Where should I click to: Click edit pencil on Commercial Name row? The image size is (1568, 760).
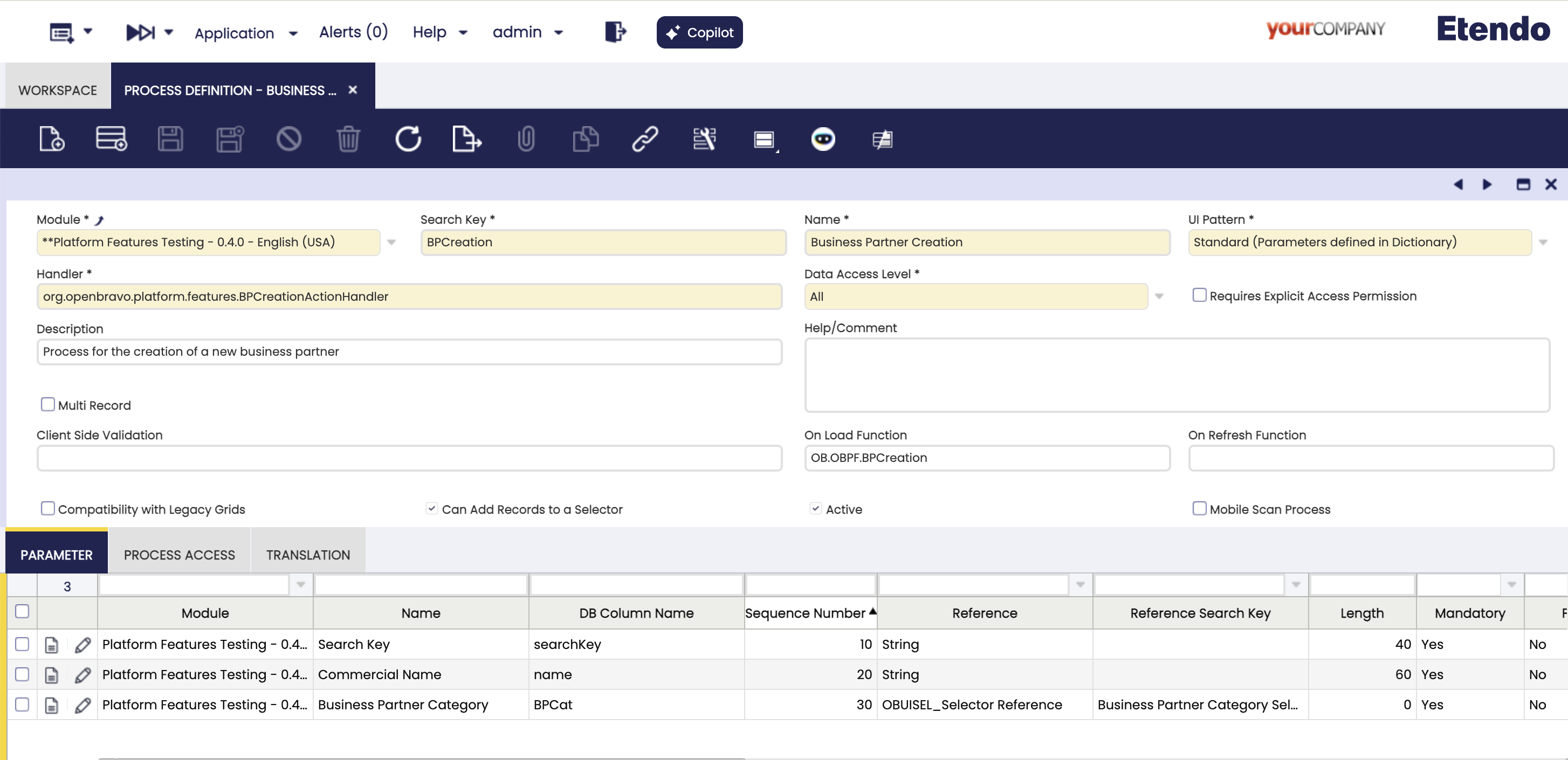coord(83,674)
